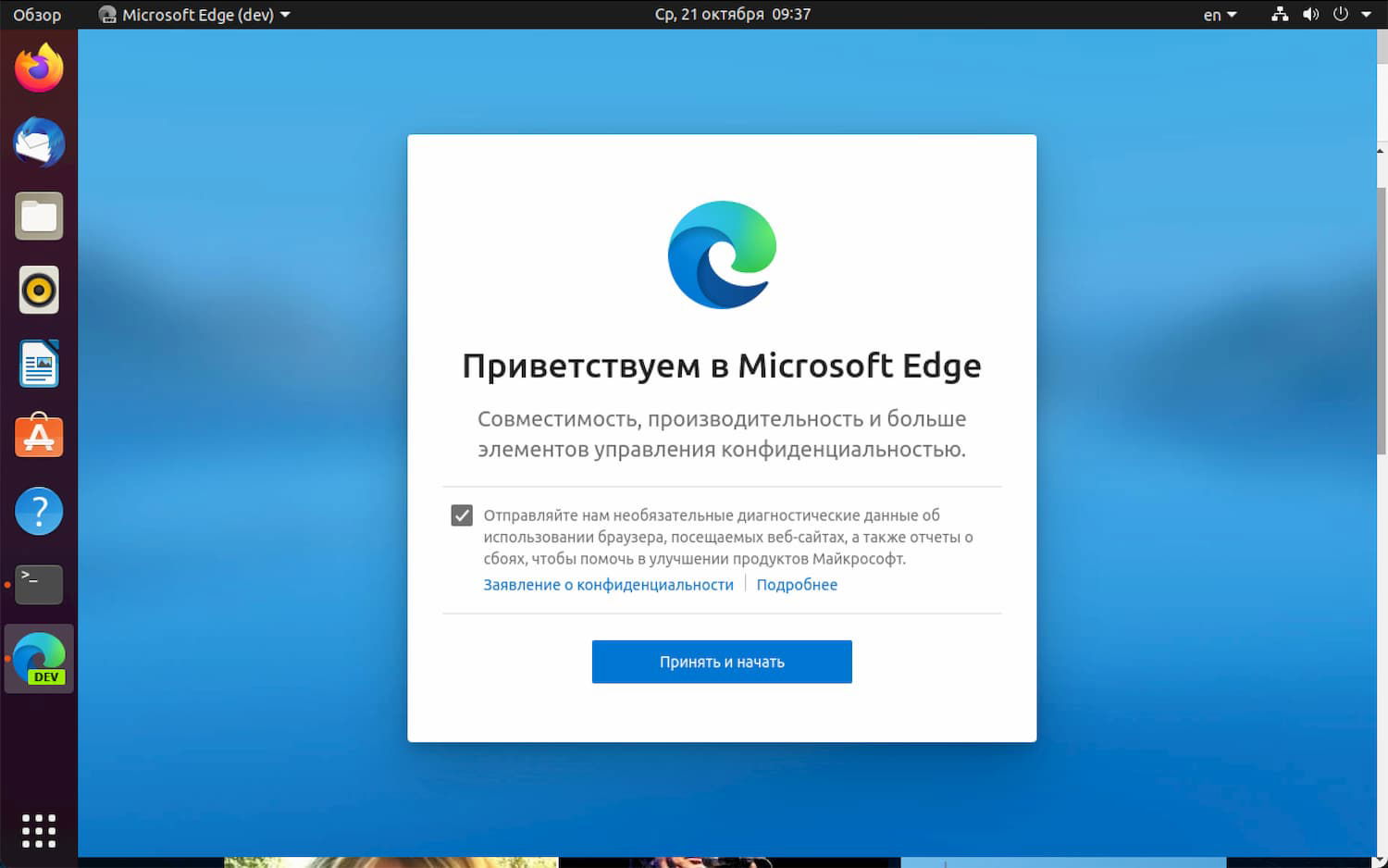The width and height of the screenshot is (1388, 868).
Task: Open the Help application
Action: pyautogui.click(x=39, y=510)
